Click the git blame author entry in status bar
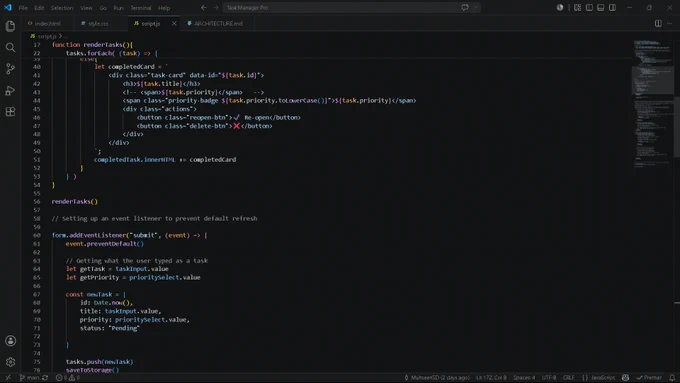Image resolution: width=680 pixels, height=383 pixels. click(x=437, y=377)
